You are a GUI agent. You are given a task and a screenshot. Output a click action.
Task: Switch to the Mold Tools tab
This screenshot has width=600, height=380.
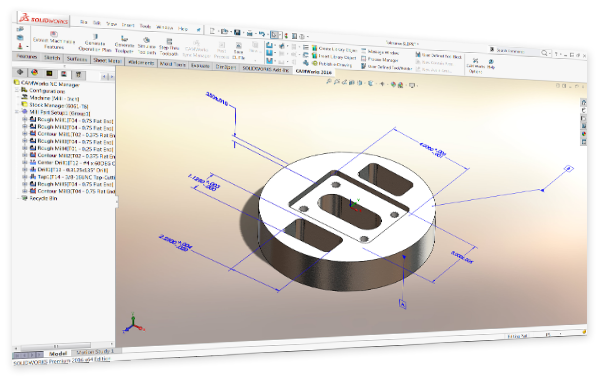coord(172,64)
